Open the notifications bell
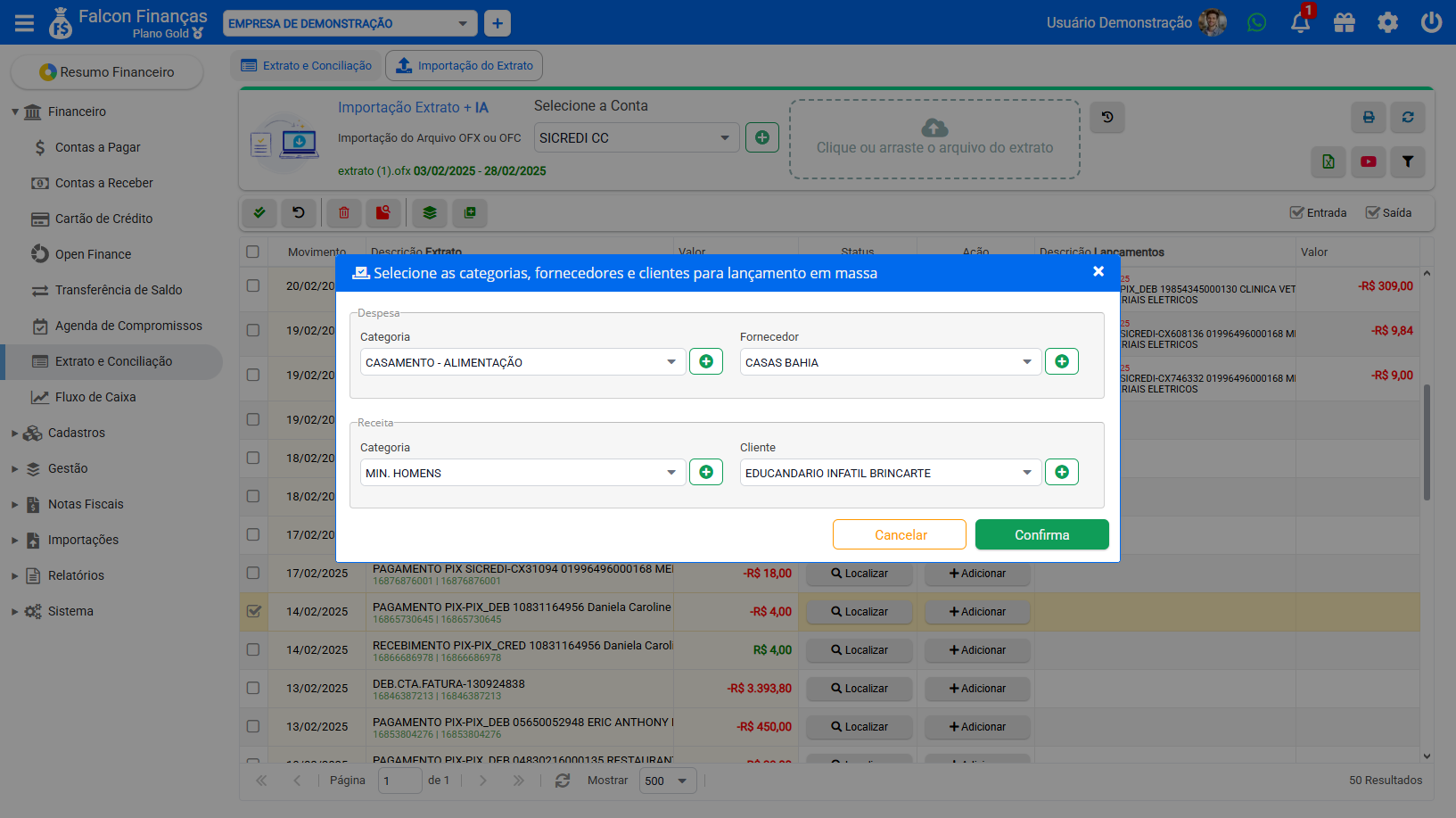1456x818 pixels. point(1300,22)
